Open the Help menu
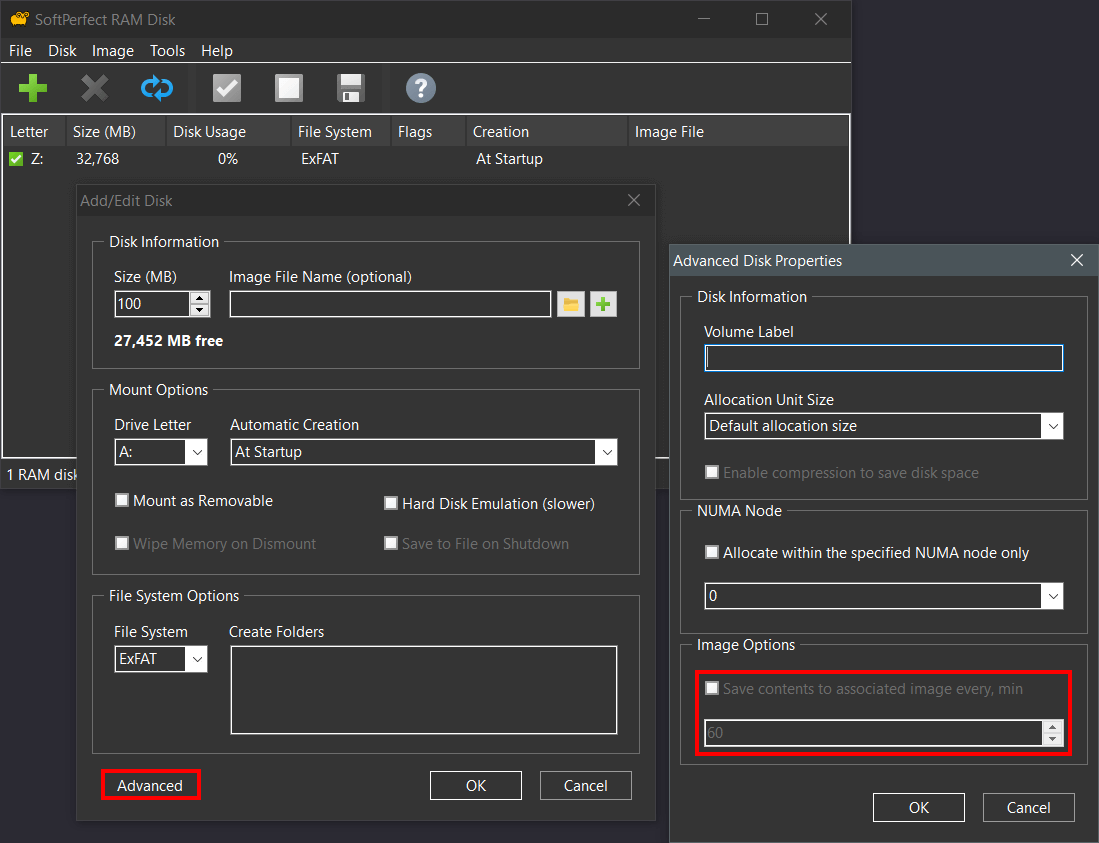 click(x=217, y=50)
